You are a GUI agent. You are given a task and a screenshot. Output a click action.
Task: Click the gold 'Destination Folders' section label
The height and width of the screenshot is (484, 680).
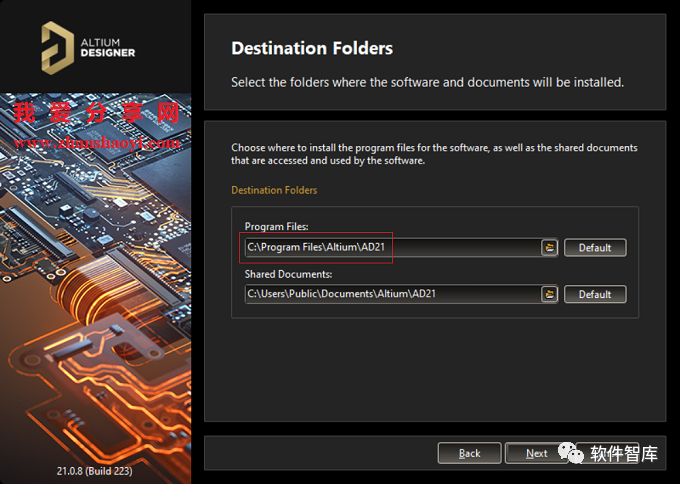(x=274, y=190)
